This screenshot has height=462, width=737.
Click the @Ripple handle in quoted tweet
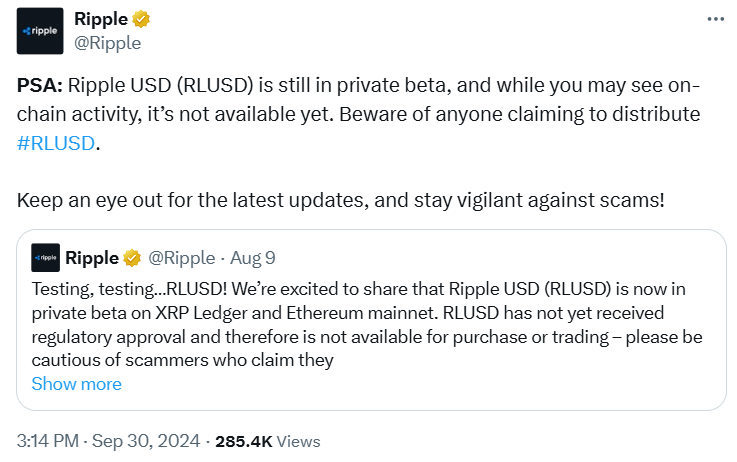[181, 258]
